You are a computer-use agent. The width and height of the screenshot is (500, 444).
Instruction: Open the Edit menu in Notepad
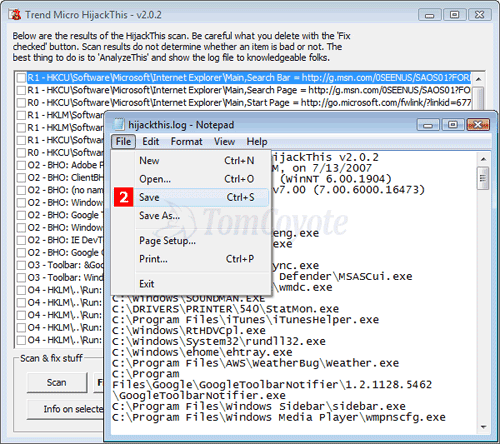point(151,141)
